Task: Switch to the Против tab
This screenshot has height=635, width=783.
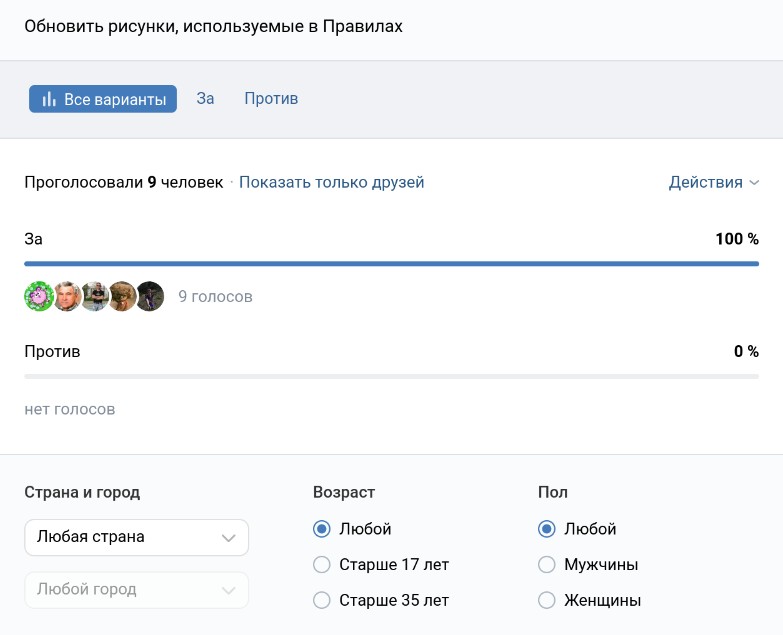Action: click(271, 99)
